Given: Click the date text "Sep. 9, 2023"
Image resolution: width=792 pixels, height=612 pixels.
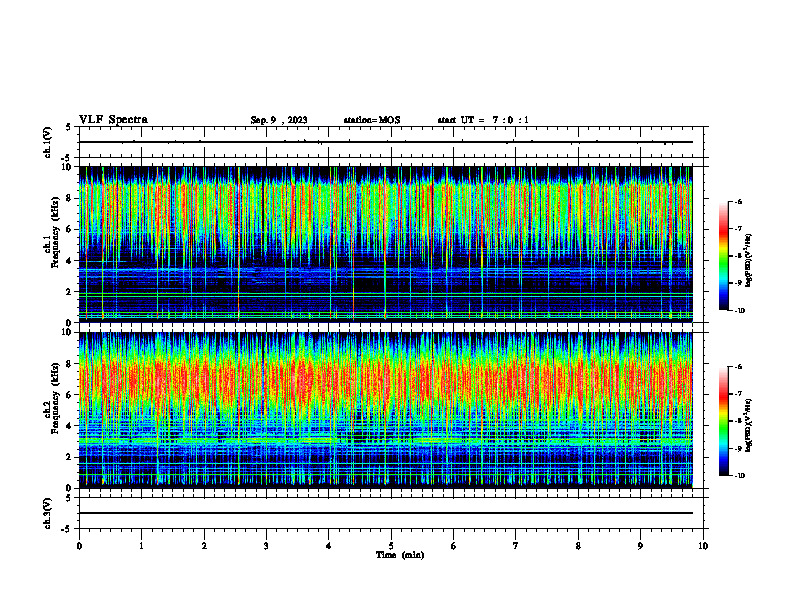Looking at the screenshot, I should [279, 120].
